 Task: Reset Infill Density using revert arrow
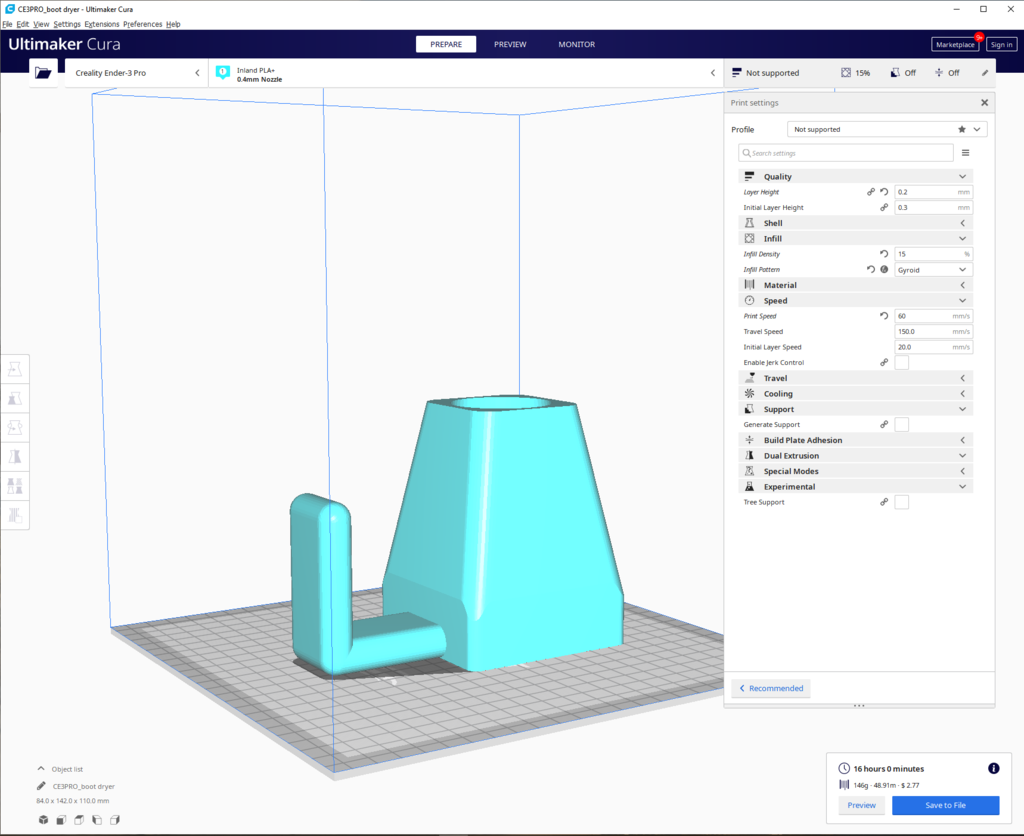[x=884, y=254]
